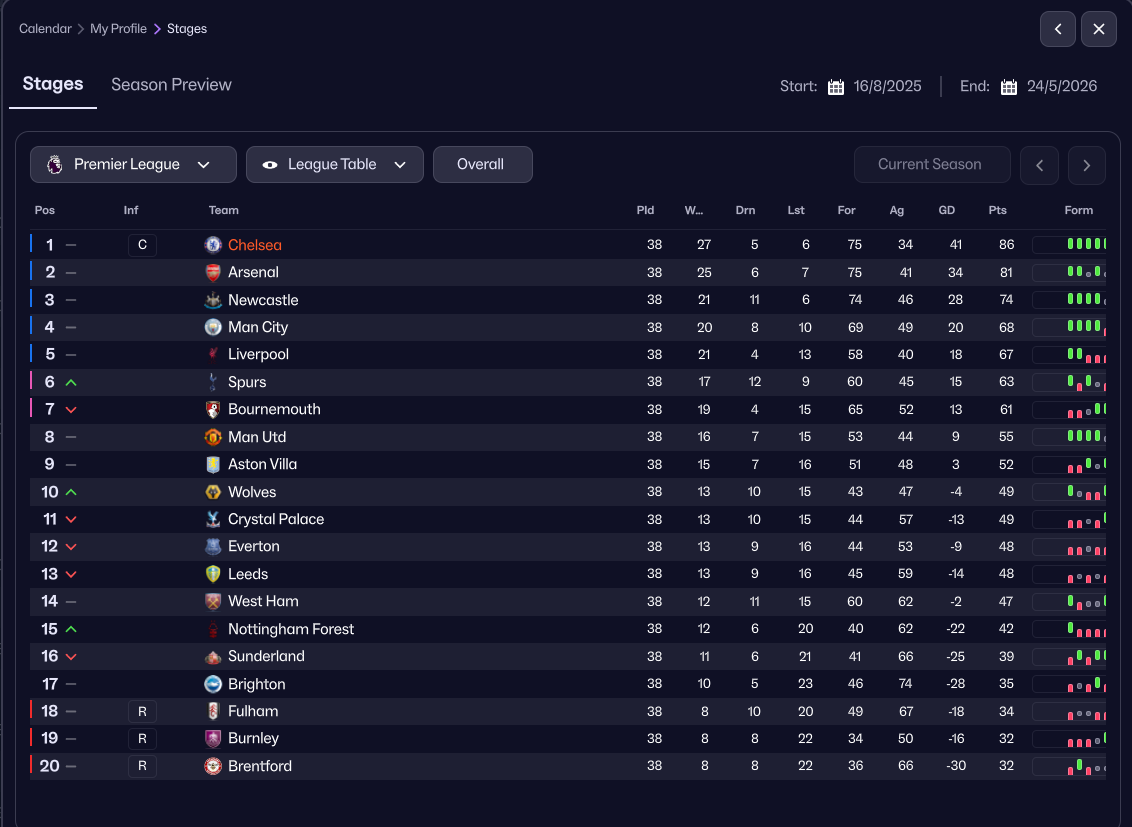The height and width of the screenshot is (827, 1132).
Task: Select the Stages tab
Action: coord(53,85)
